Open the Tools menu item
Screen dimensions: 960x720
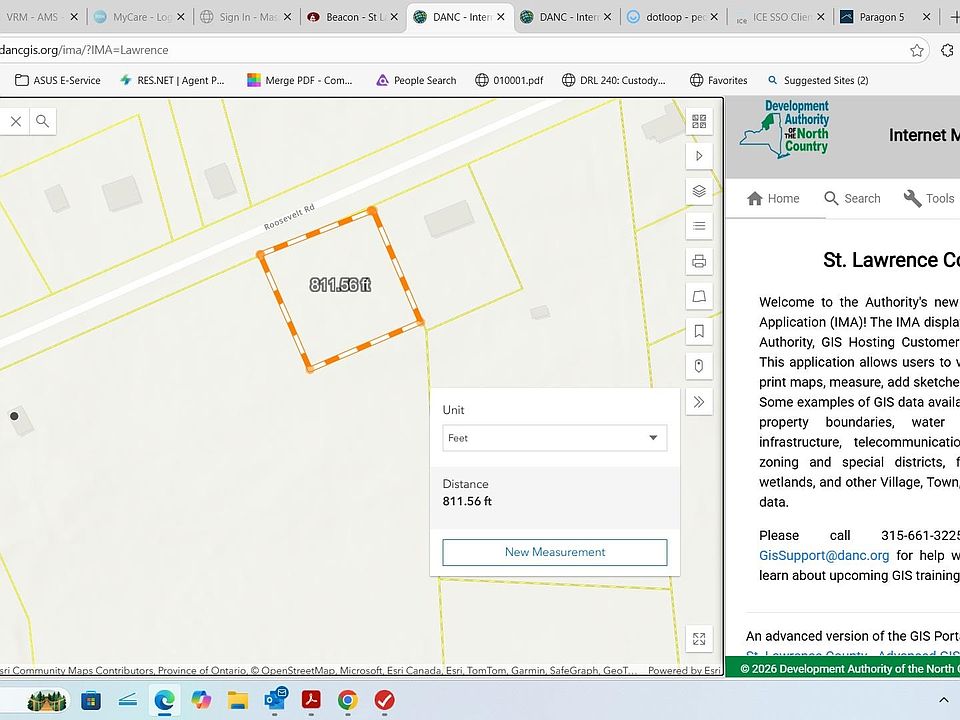point(928,198)
